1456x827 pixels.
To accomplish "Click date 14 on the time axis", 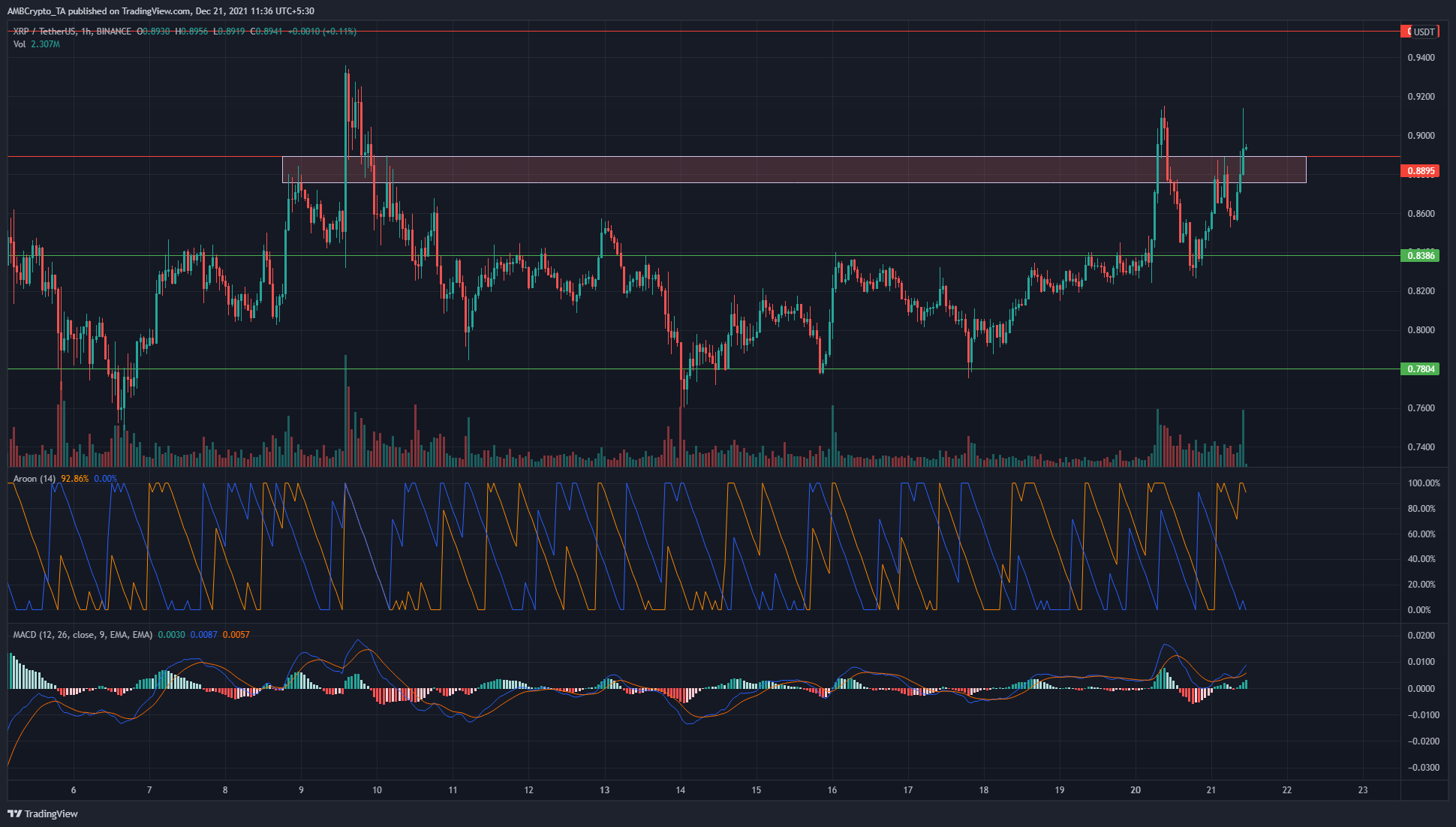I will coord(680,790).
